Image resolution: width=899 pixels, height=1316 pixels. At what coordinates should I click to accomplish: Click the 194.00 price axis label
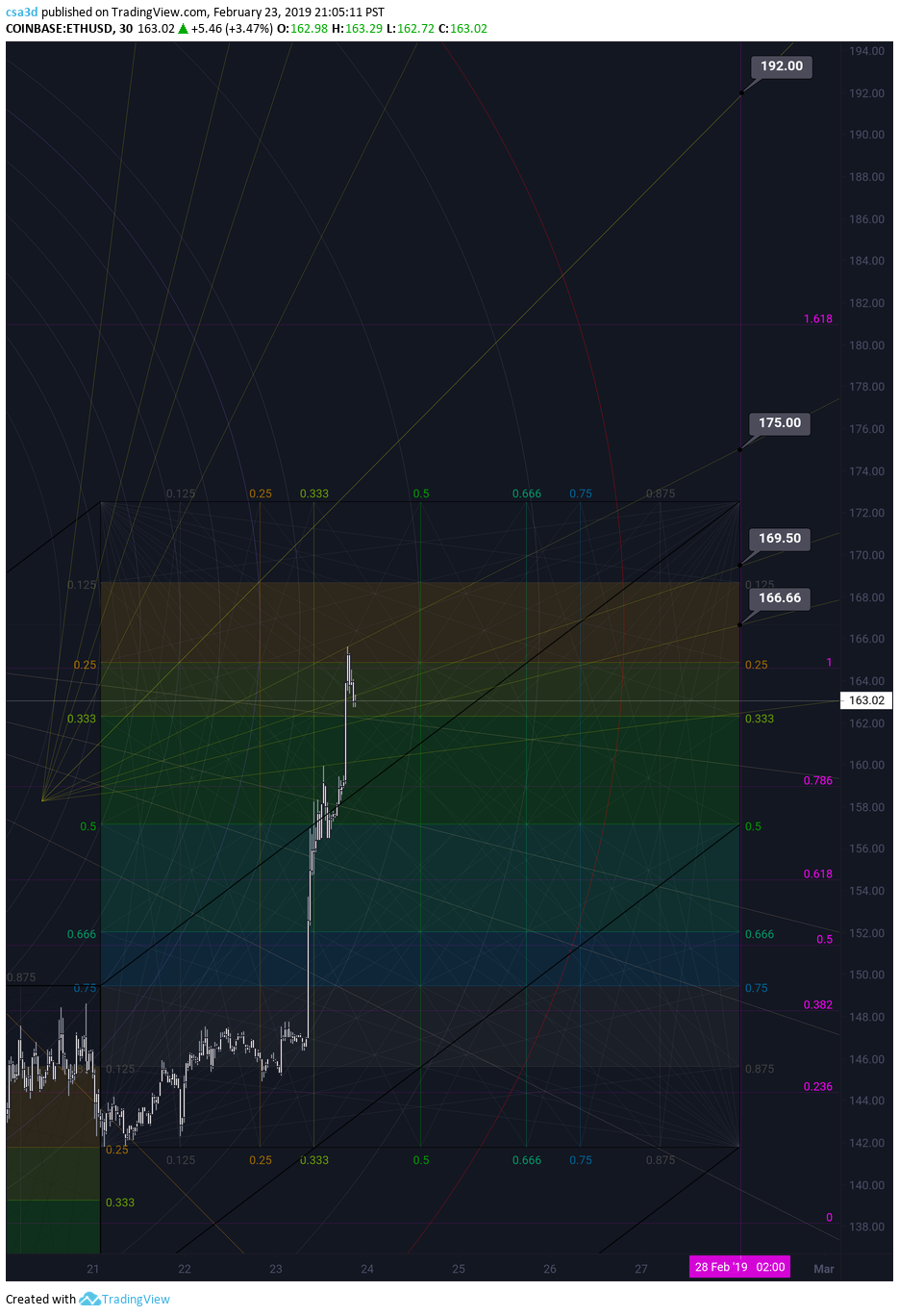point(866,52)
